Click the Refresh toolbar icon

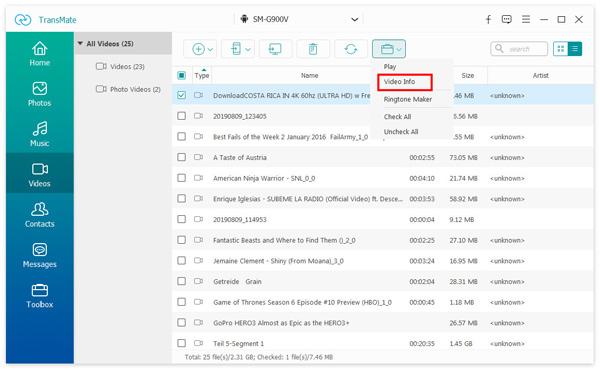pos(351,49)
